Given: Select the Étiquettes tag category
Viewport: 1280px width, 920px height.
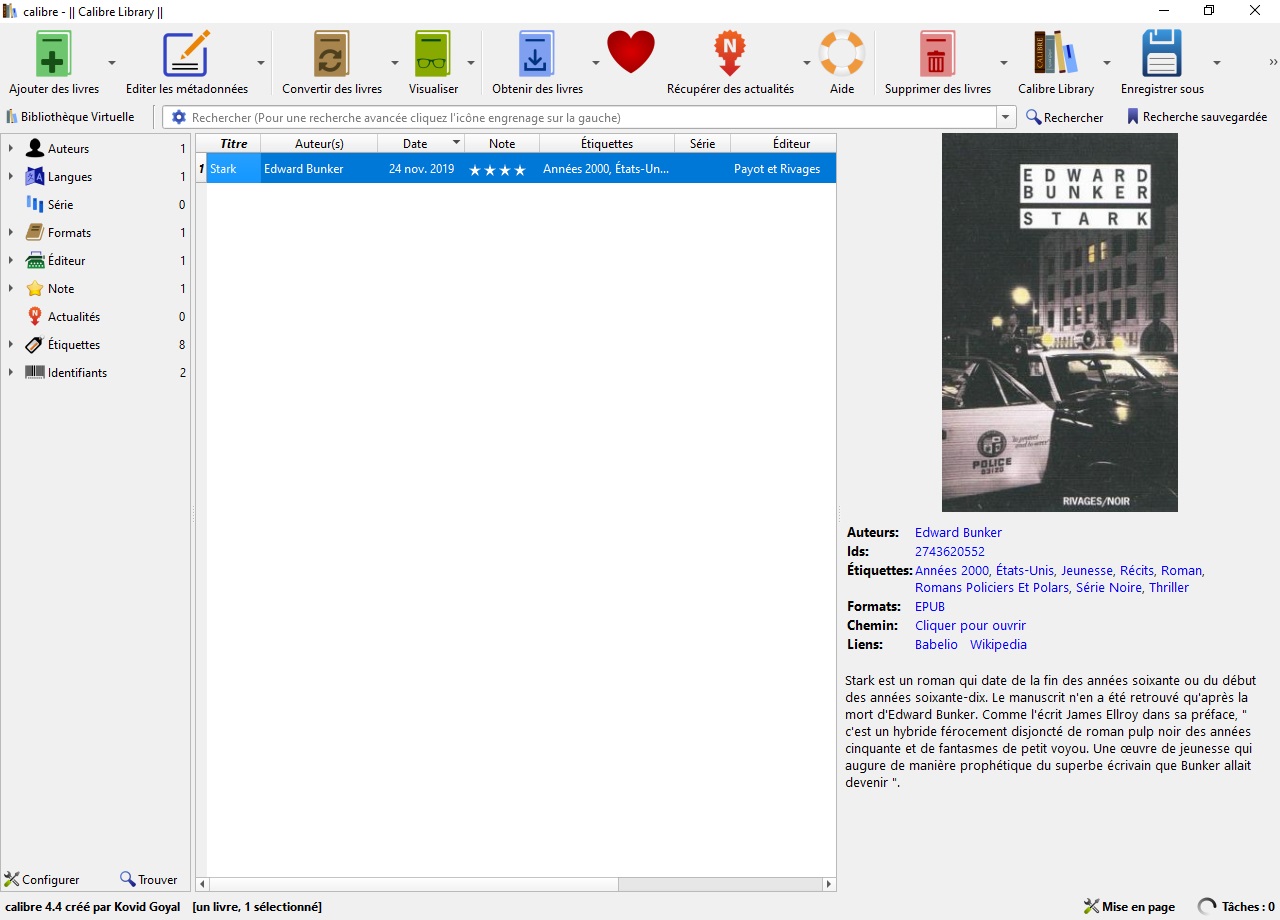Looking at the screenshot, I should [74, 345].
